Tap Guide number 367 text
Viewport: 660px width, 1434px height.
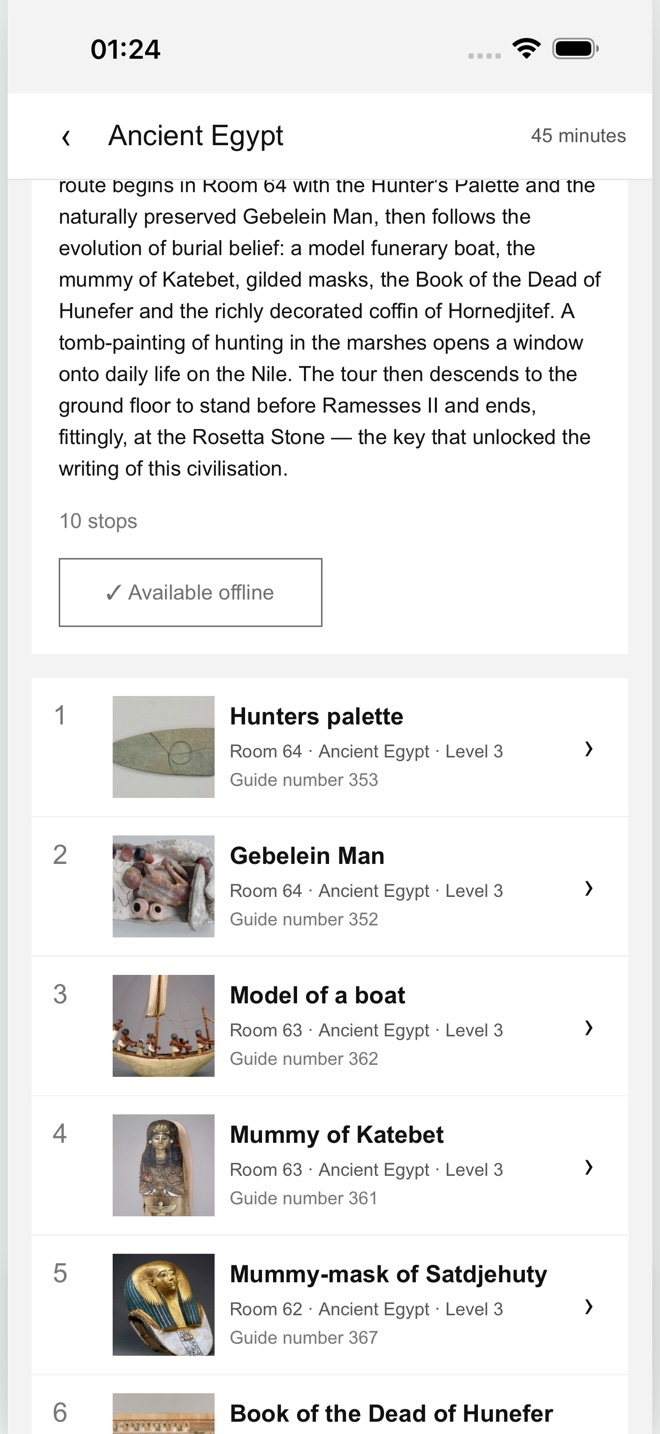(x=304, y=1337)
